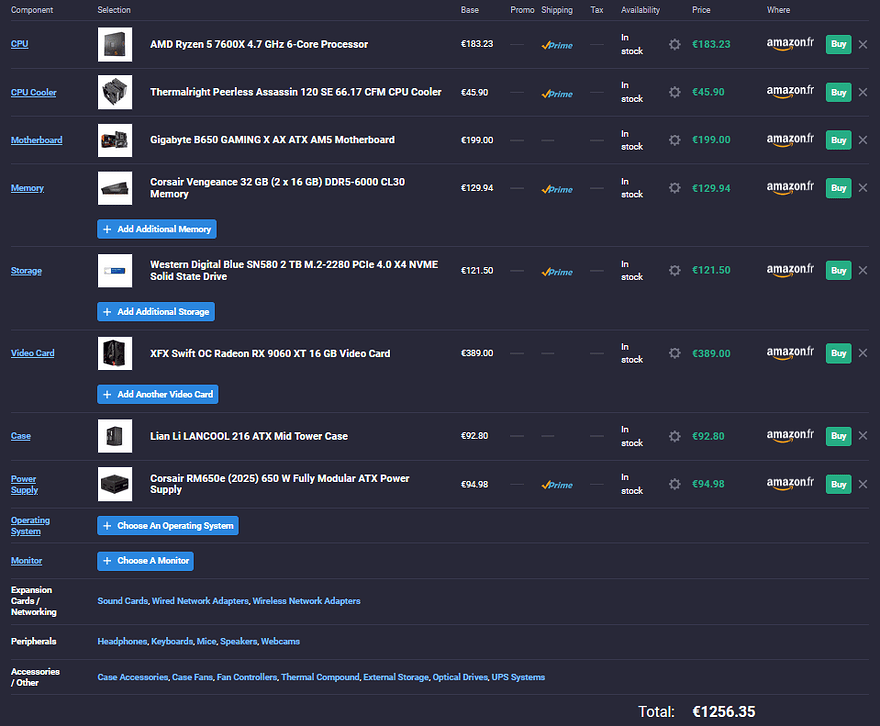Open the Headphones peripherals link

click(x=122, y=641)
